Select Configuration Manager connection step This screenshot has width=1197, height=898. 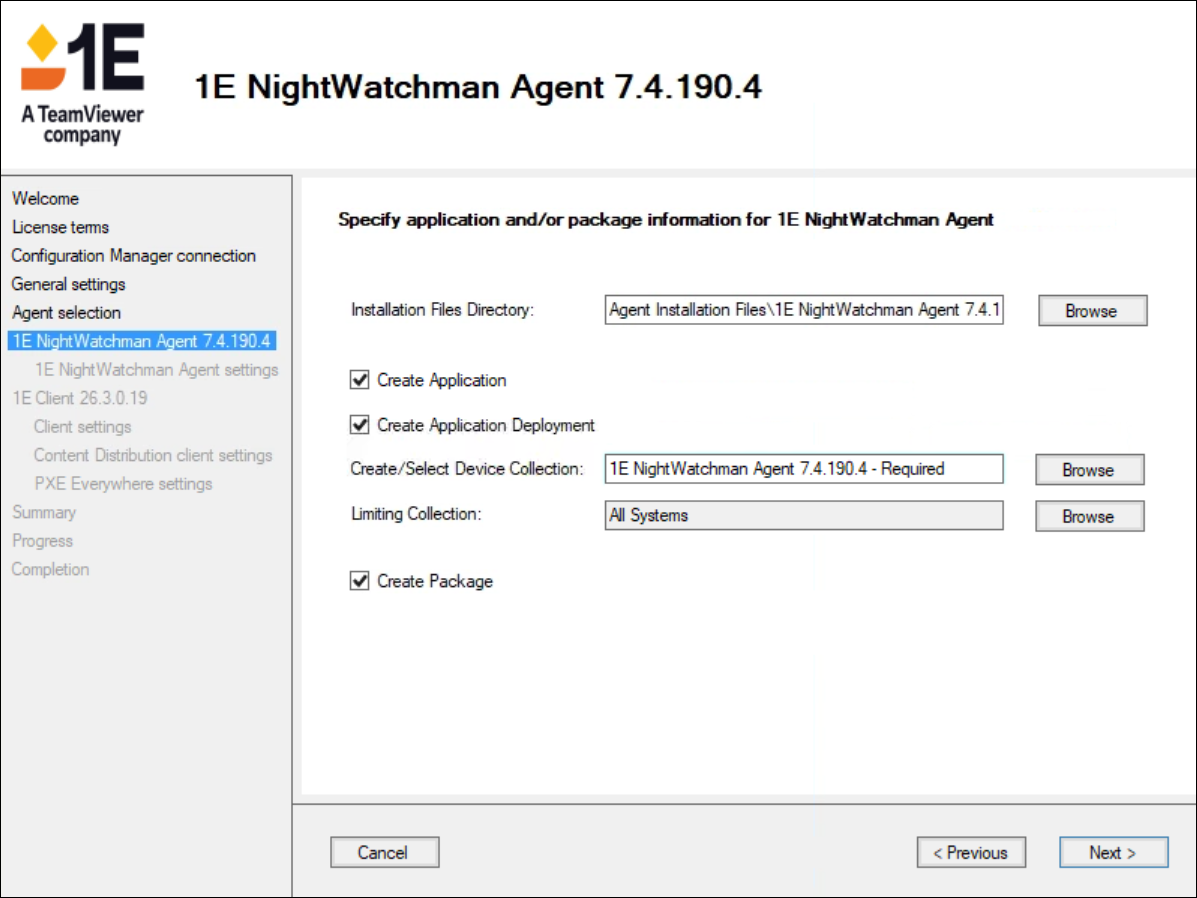click(x=133, y=256)
